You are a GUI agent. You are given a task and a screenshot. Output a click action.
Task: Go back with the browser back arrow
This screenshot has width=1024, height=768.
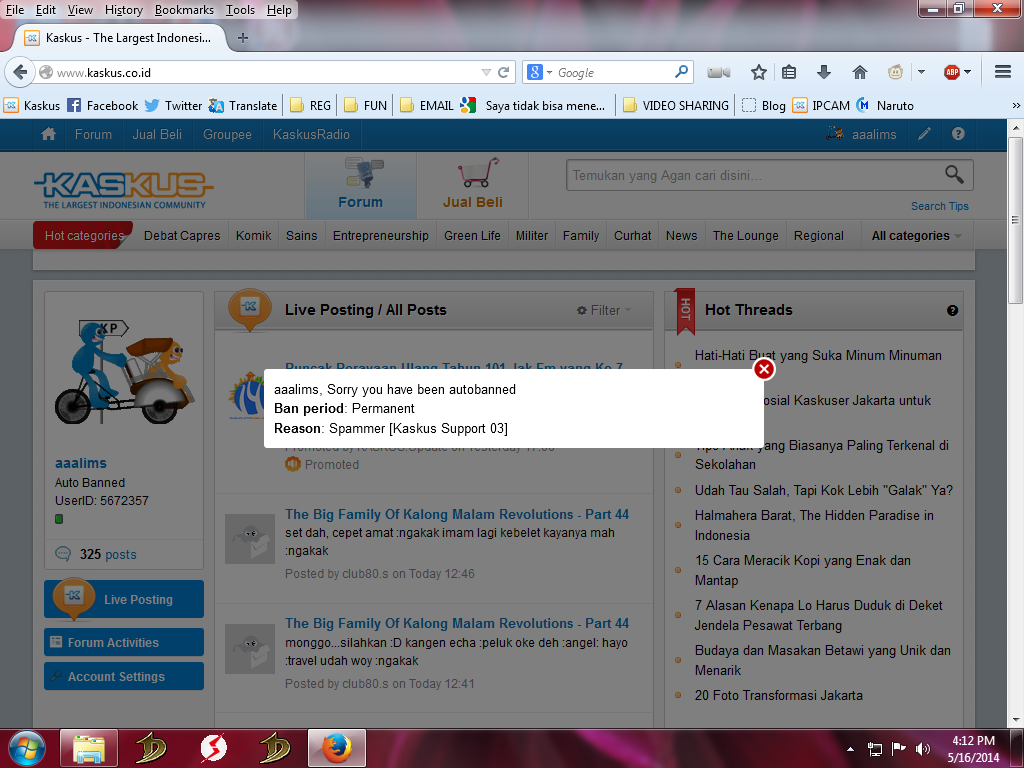point(20,72)
